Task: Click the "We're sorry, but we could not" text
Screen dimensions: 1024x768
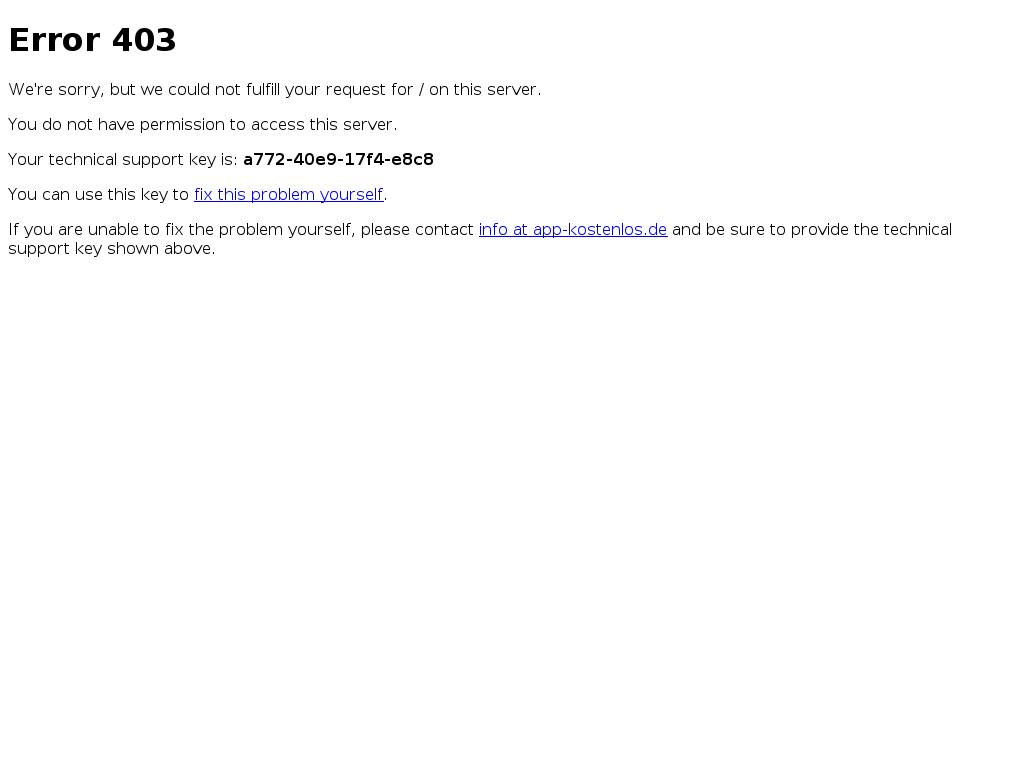Action: pos(125,89)
